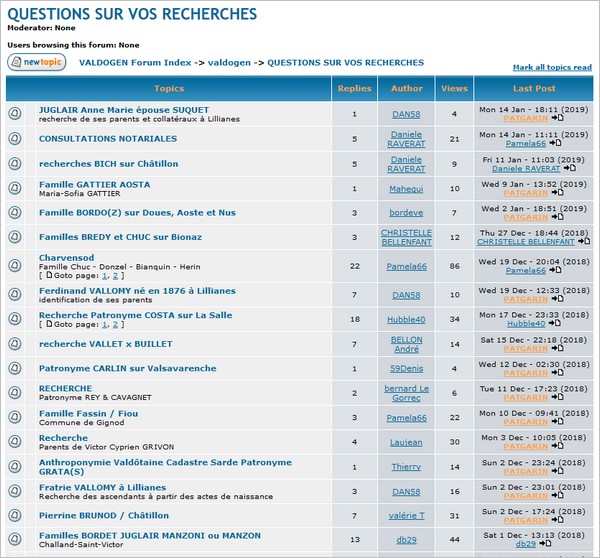Open author bernard Le Gorrec profile

pyautogui.click(x=406, y=393)
